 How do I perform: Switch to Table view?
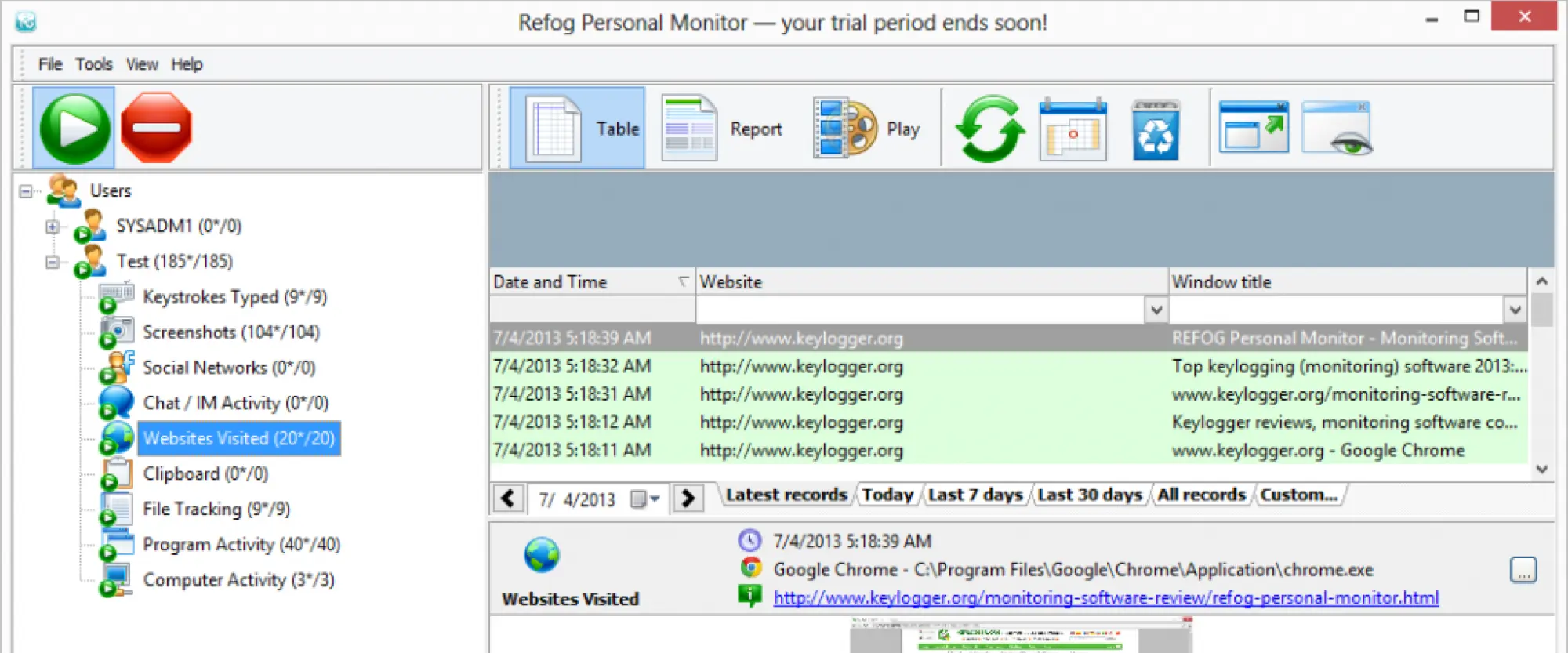(x=578, y=129)
